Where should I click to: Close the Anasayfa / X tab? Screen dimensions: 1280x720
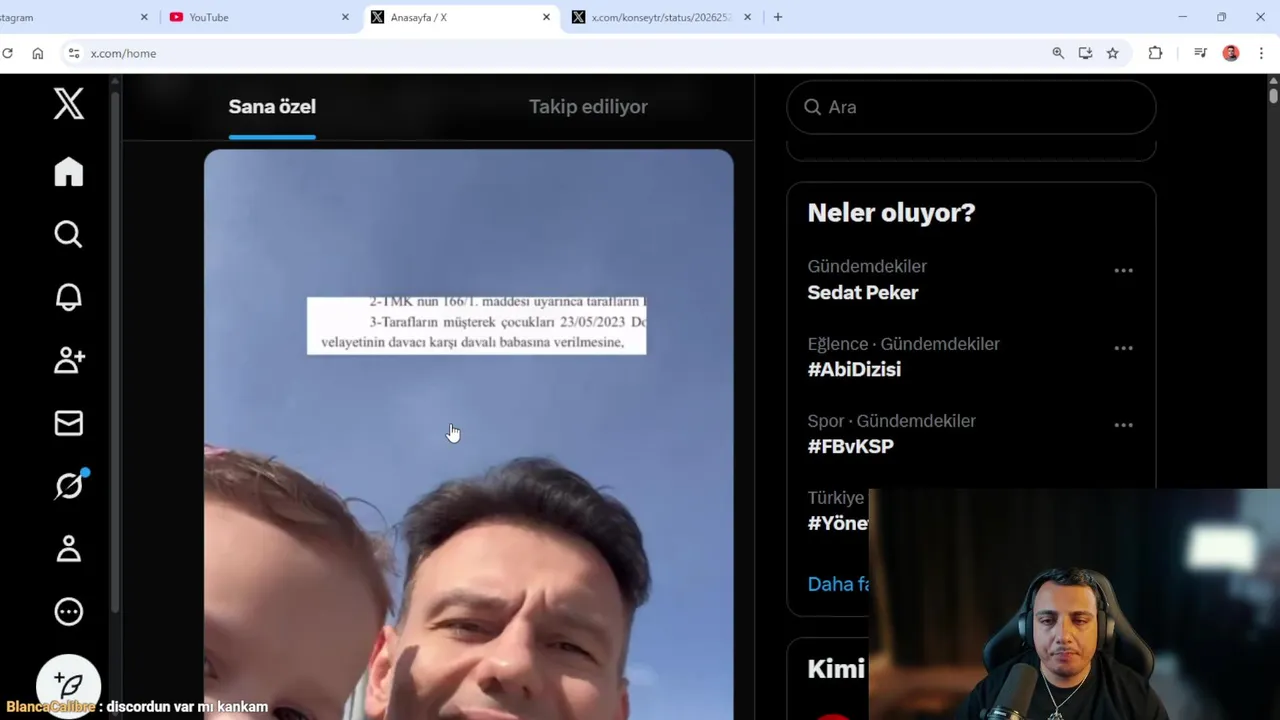coord(546,17)
